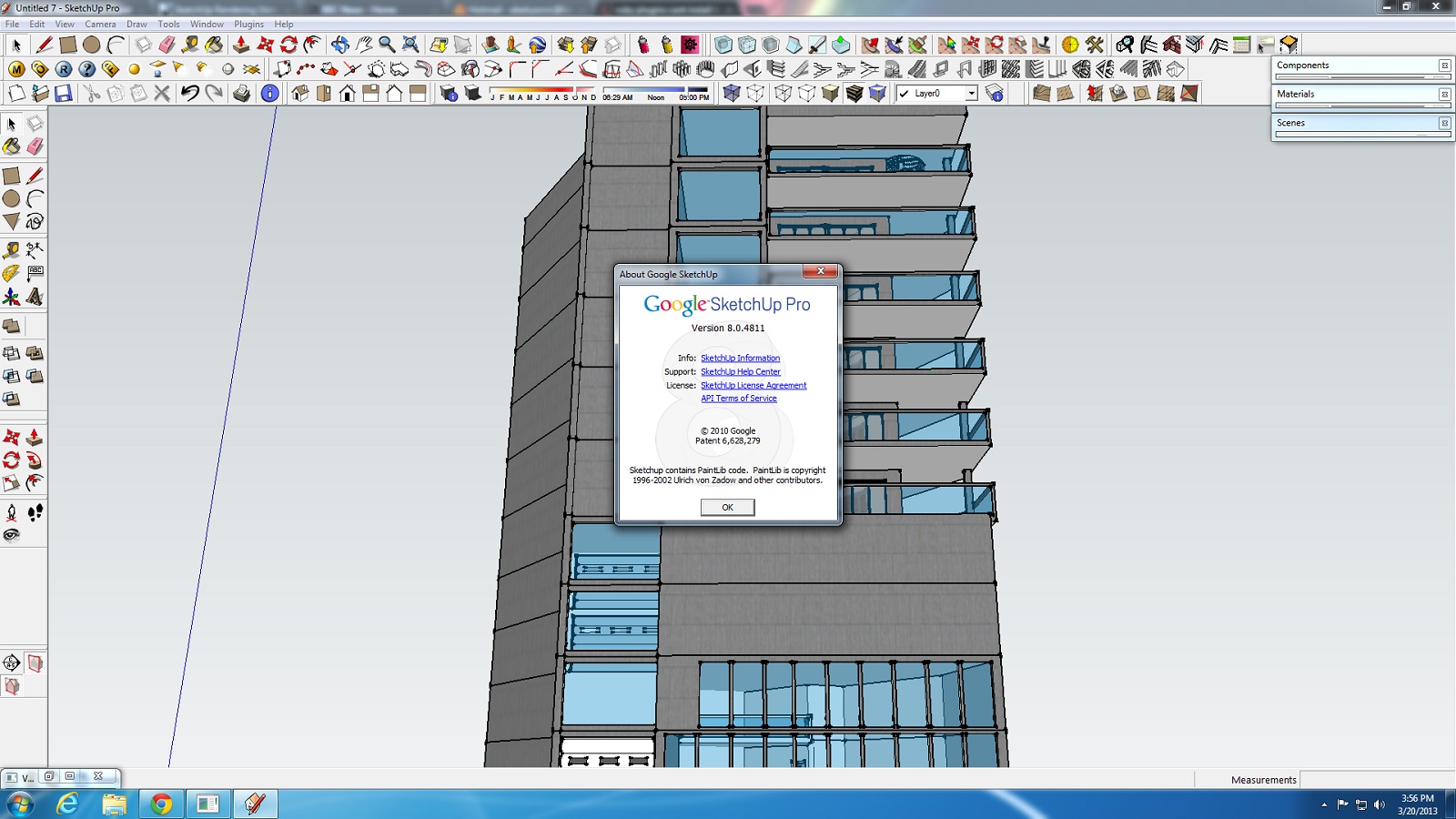Click OK in the About dialog
1456x819 pixels.
(x=727, y=507)
